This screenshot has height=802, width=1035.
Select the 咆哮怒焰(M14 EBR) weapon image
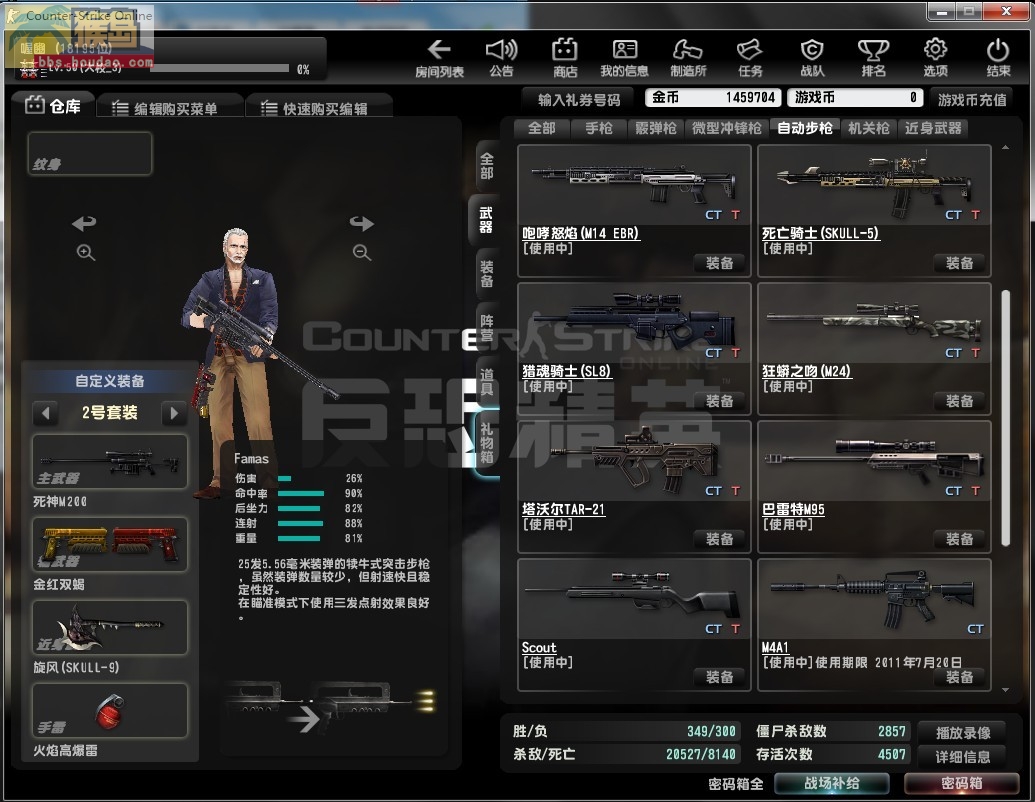tap(634, 184)
